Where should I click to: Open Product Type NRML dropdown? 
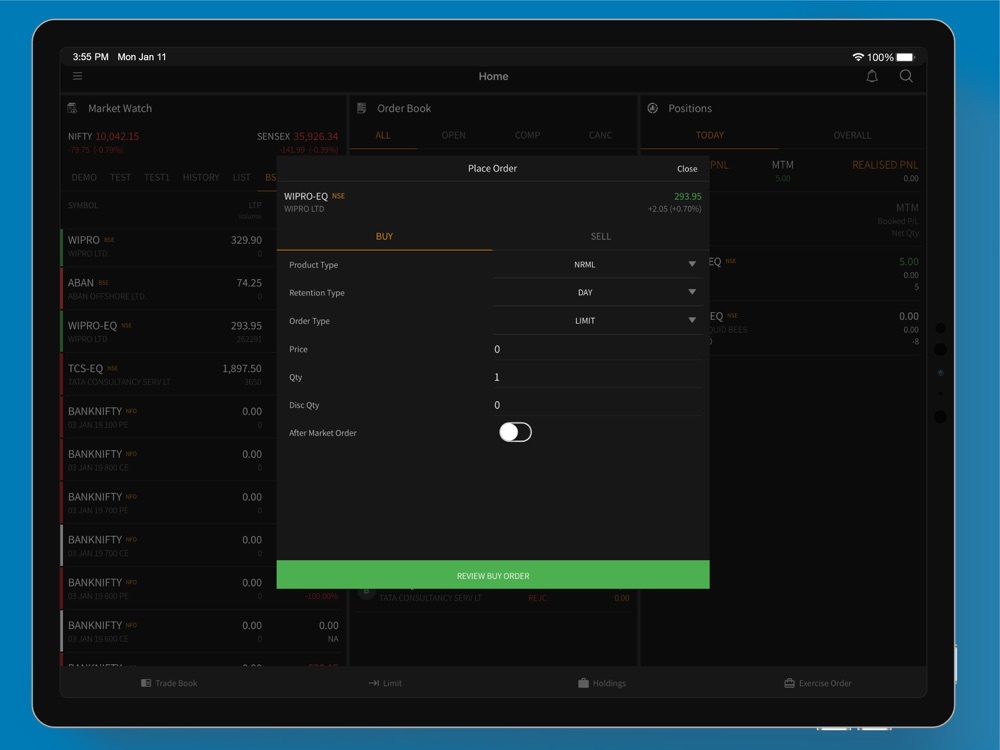tap(598, 264)
